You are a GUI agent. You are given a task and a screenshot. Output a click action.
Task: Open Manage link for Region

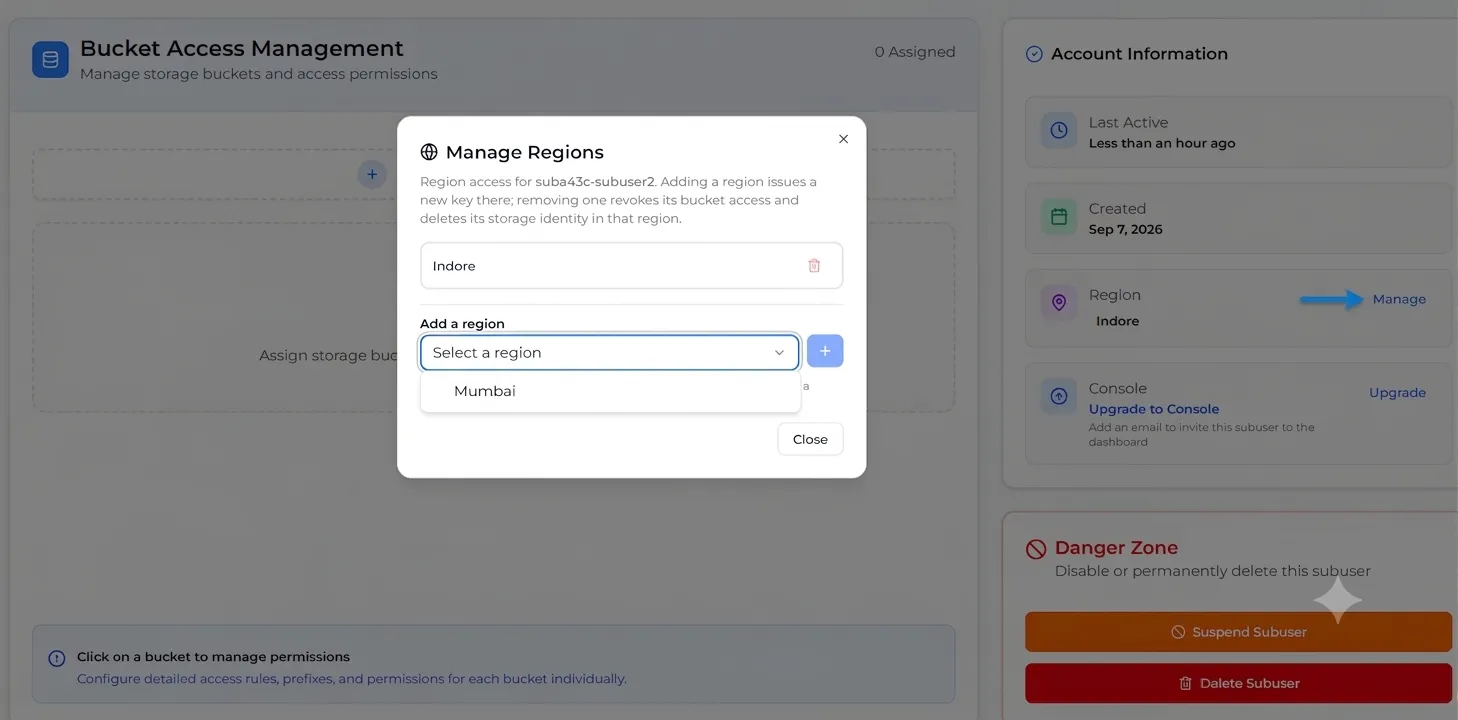click(x=1399, y=299)
